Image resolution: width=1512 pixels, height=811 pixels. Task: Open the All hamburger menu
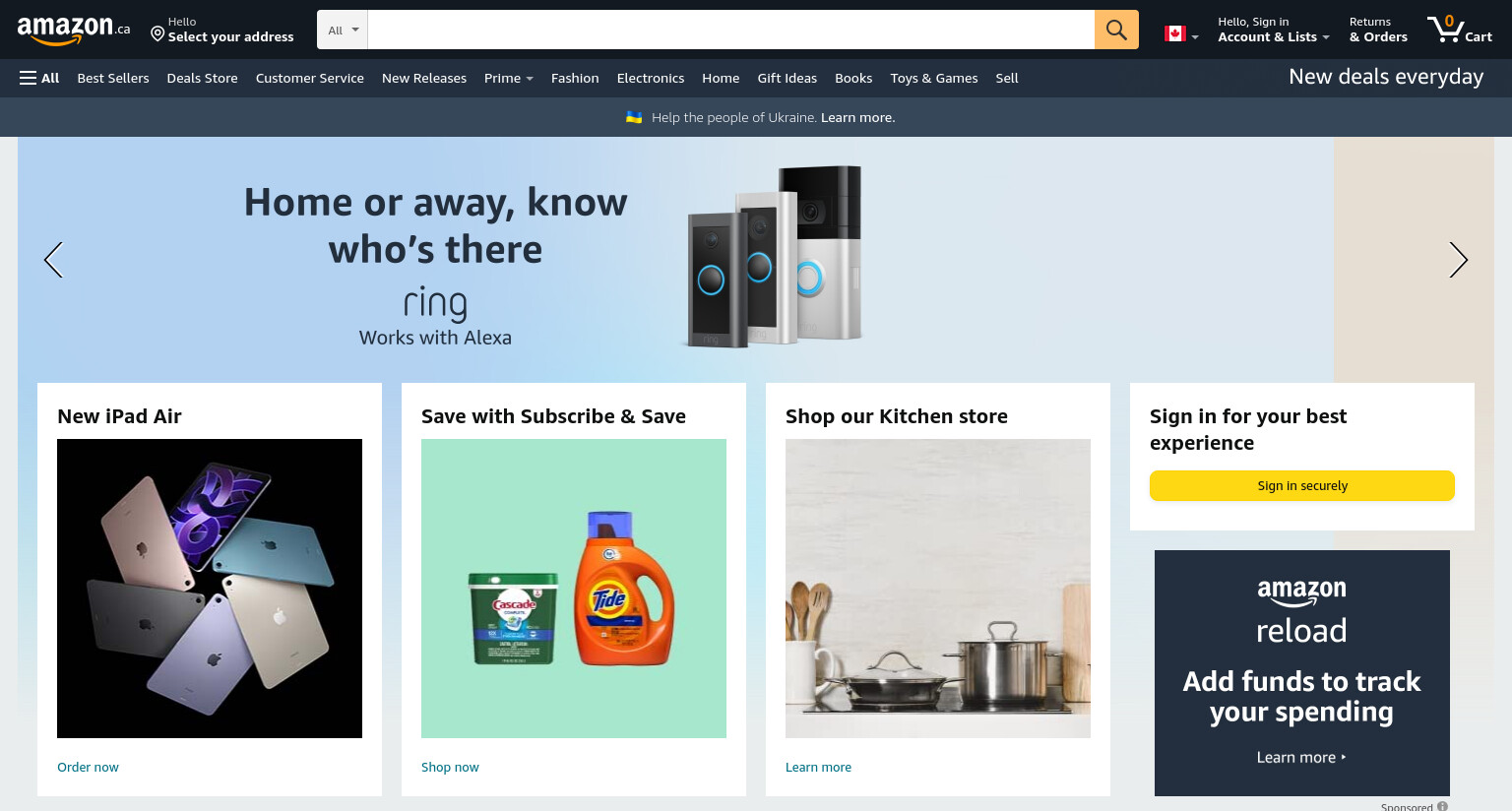pos(39,78)
